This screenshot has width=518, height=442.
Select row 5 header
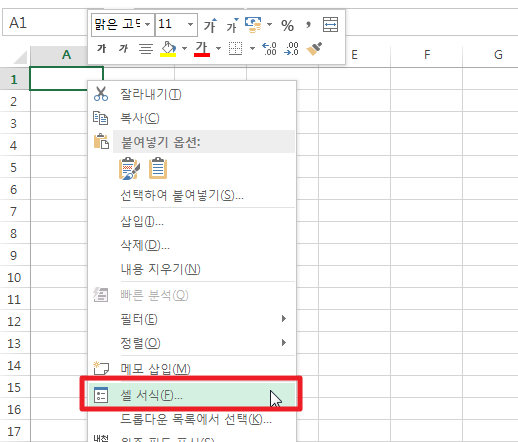click(x=14, y=167)
